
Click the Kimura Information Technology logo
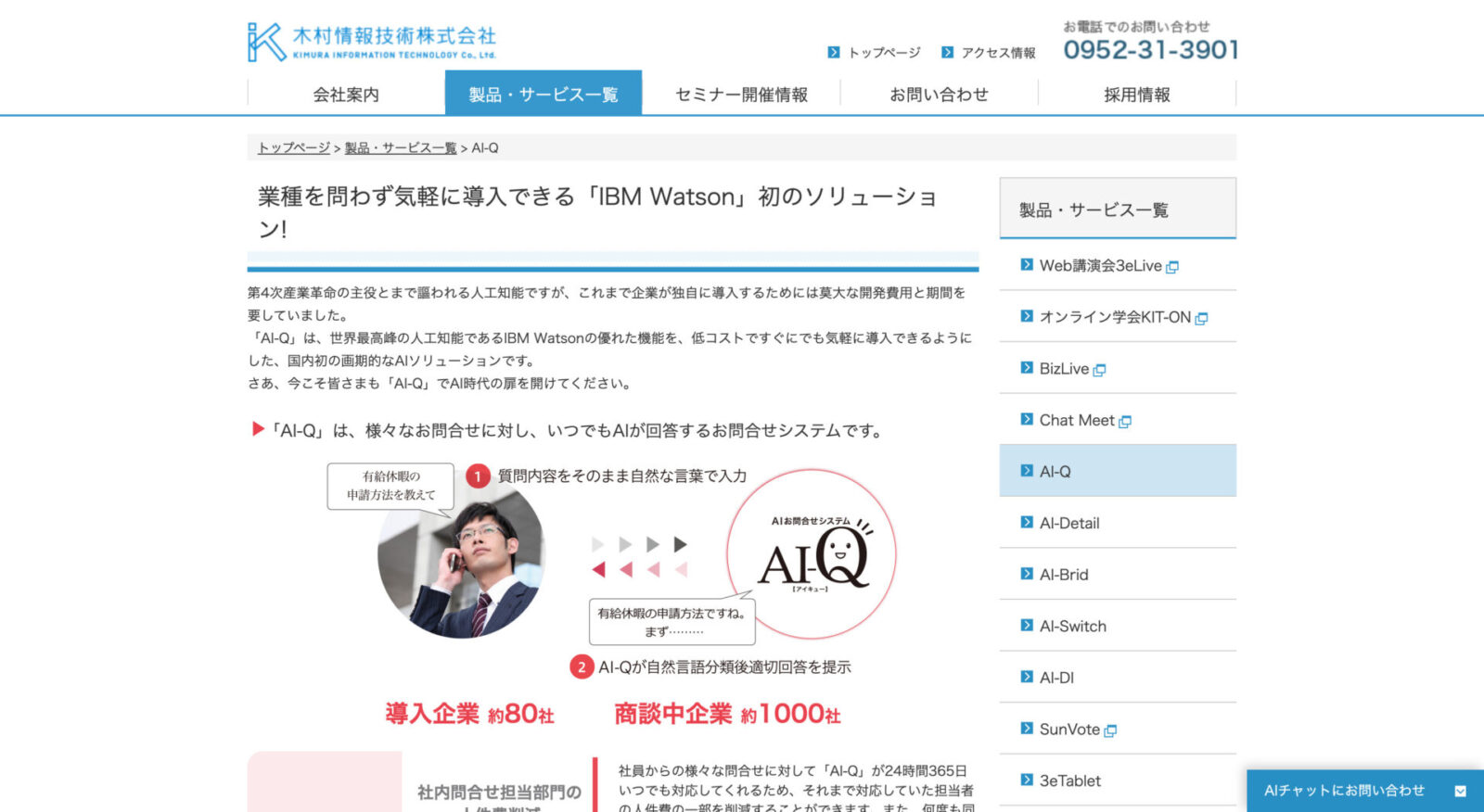(x=372, y=42)
